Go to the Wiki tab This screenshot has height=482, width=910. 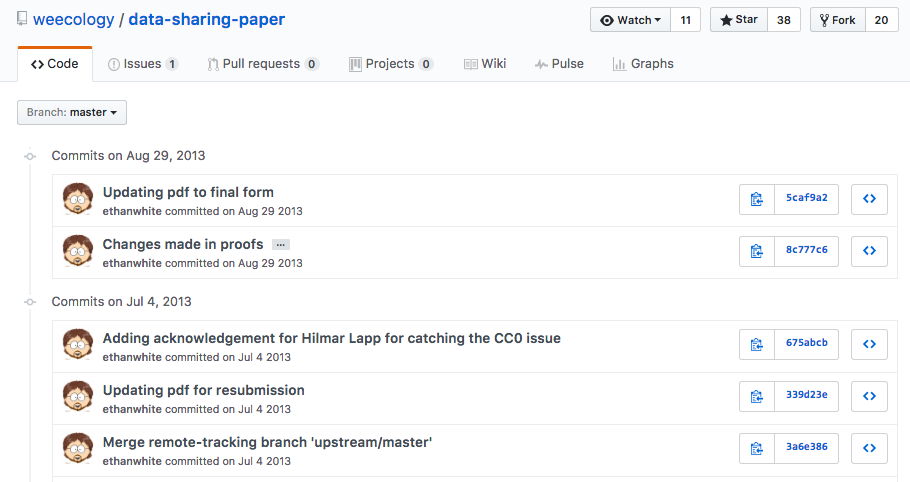click(485, 64)
